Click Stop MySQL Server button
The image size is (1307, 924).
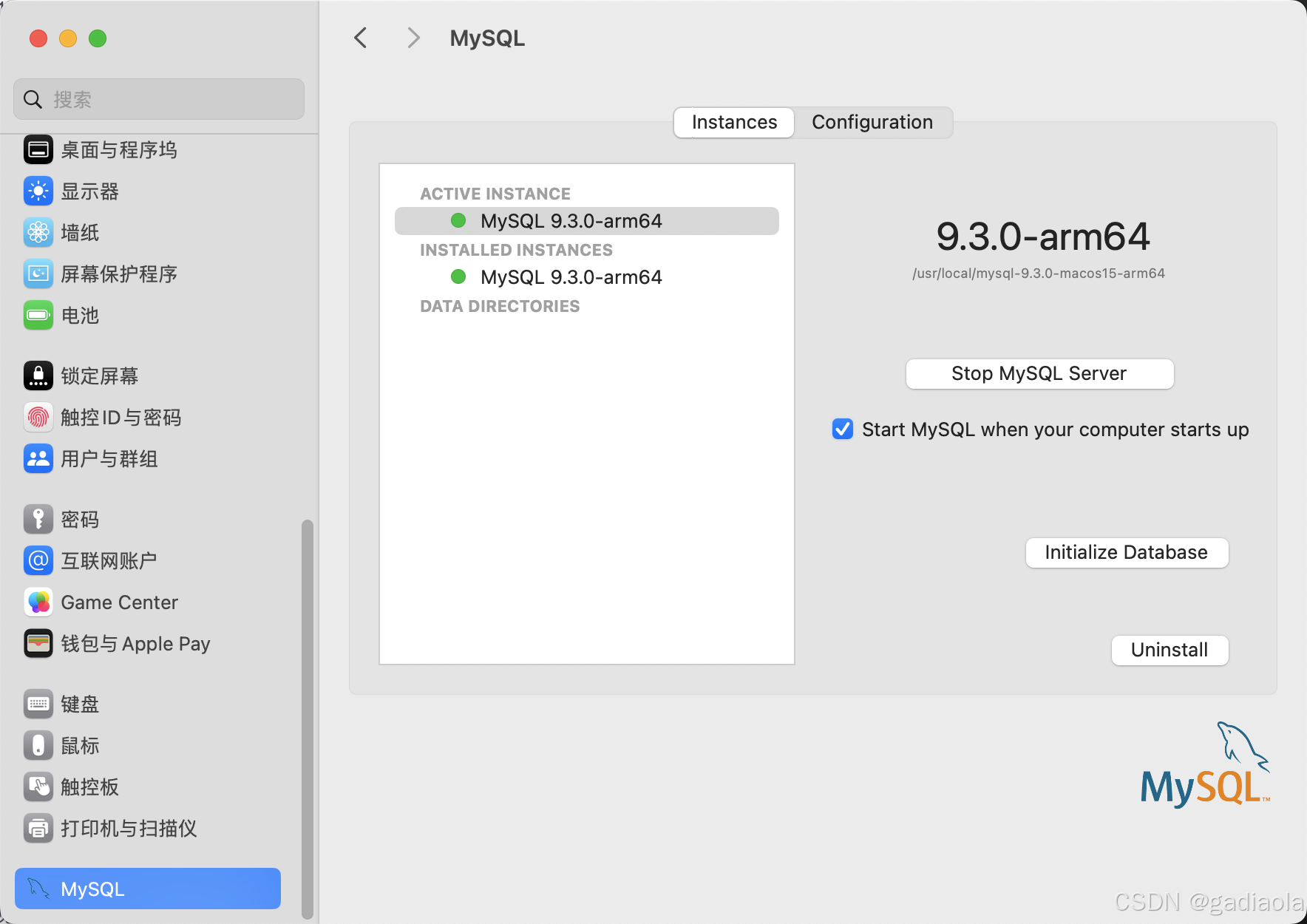pos(1039,373)
